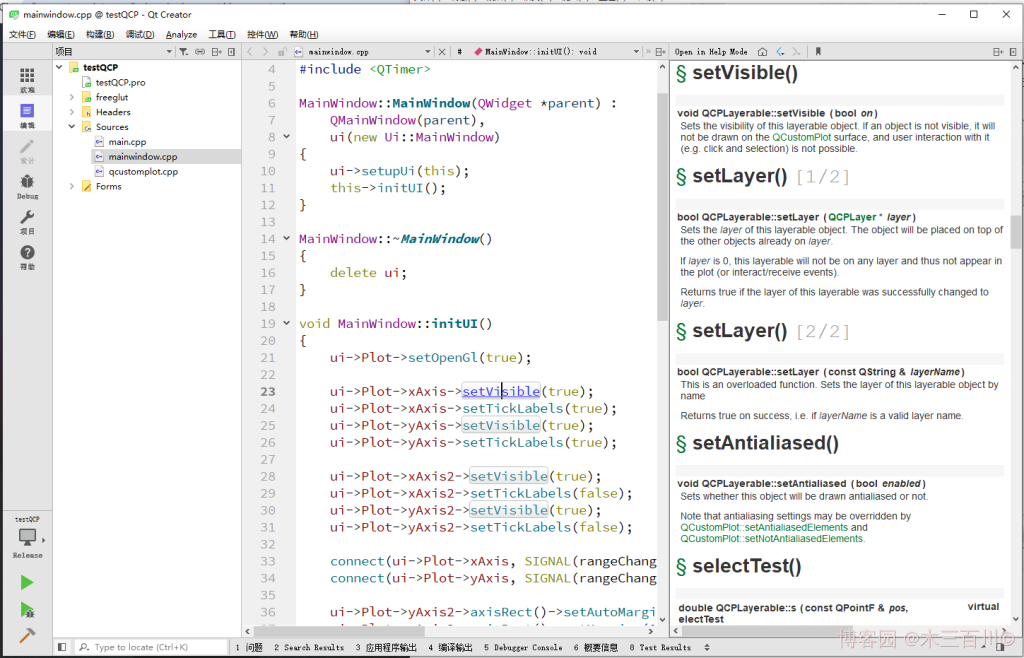Open the 构建(B) build menu
Screen dimensions: 1024x658
pyautogui.click(x=100, y=34)
